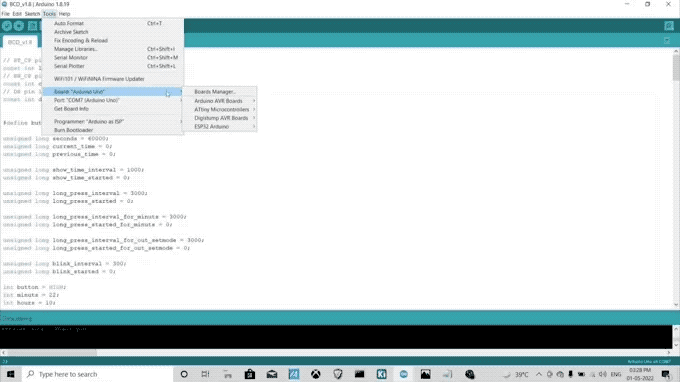Open Xbox app in the taskbar

point(316,374)
